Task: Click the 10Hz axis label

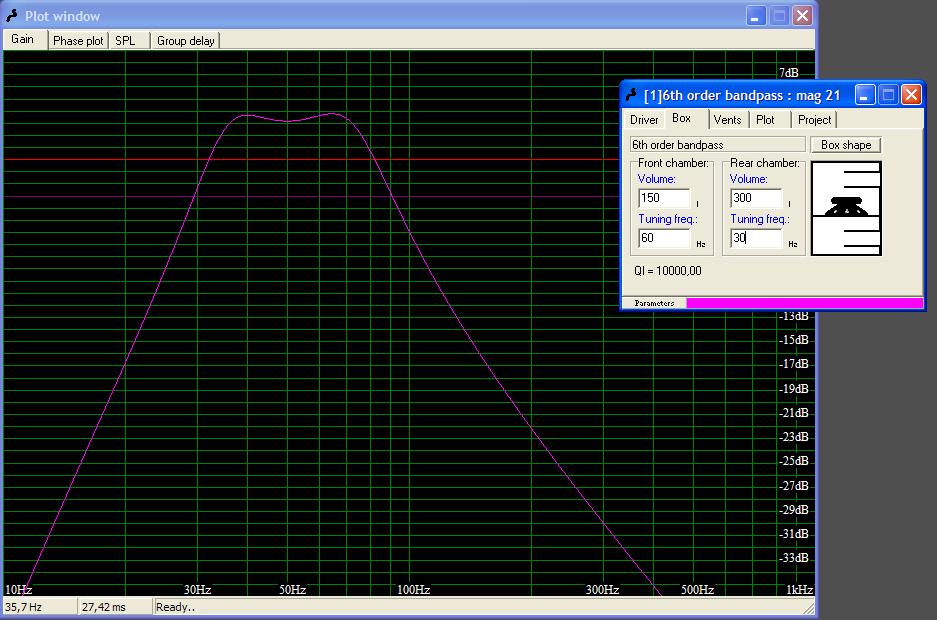Action: [19, 590]
